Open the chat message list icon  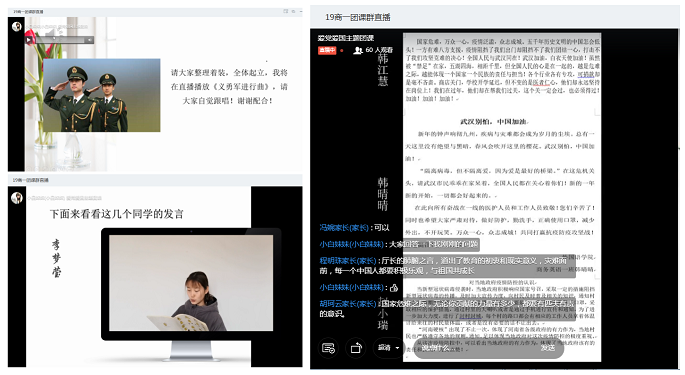point(328,348)
